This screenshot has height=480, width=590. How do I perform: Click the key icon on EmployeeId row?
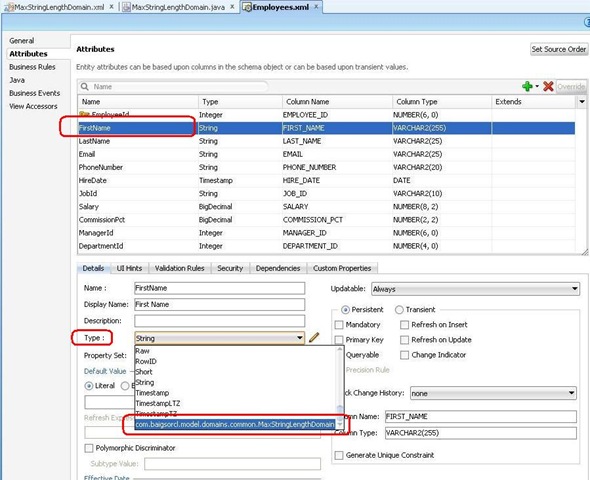click(84, 114)
